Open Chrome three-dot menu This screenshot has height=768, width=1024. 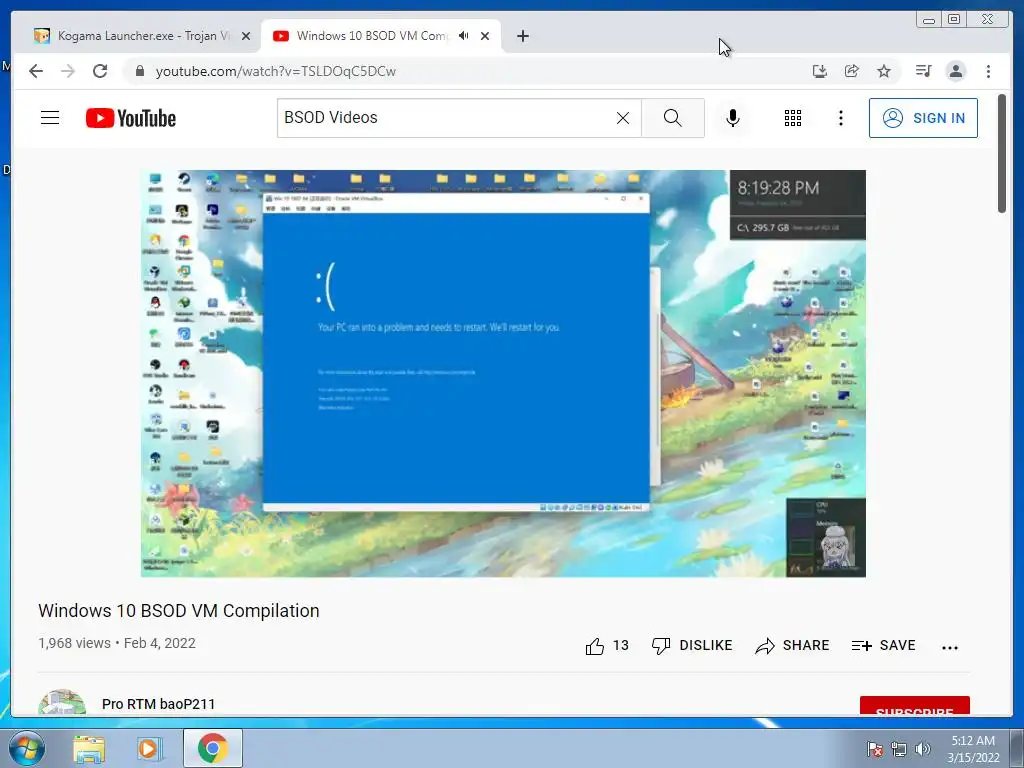pyautogui.click(x=988, y=71)
